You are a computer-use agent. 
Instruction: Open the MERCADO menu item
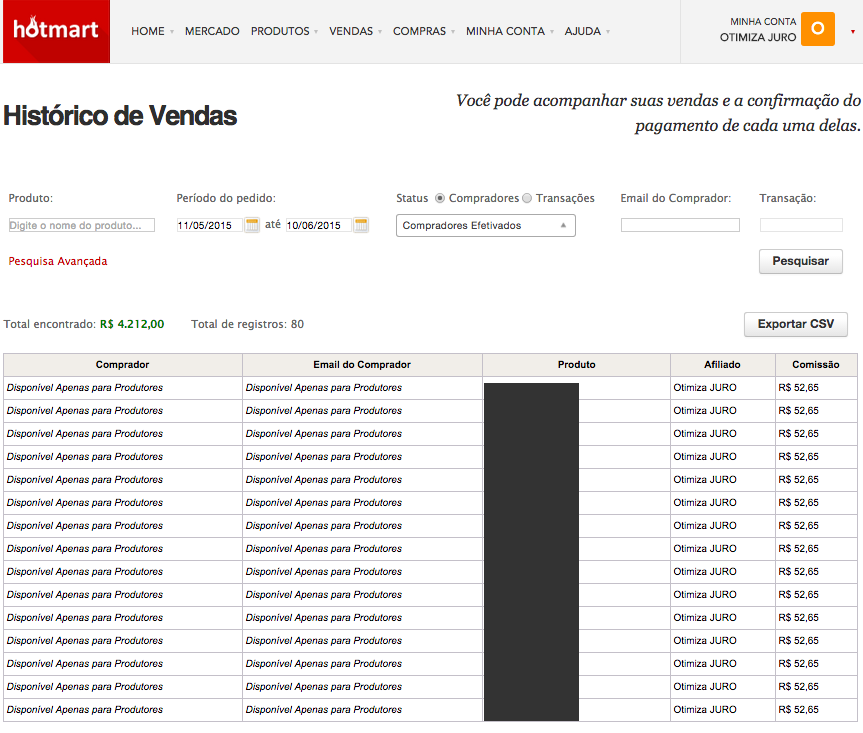(212, 31)
